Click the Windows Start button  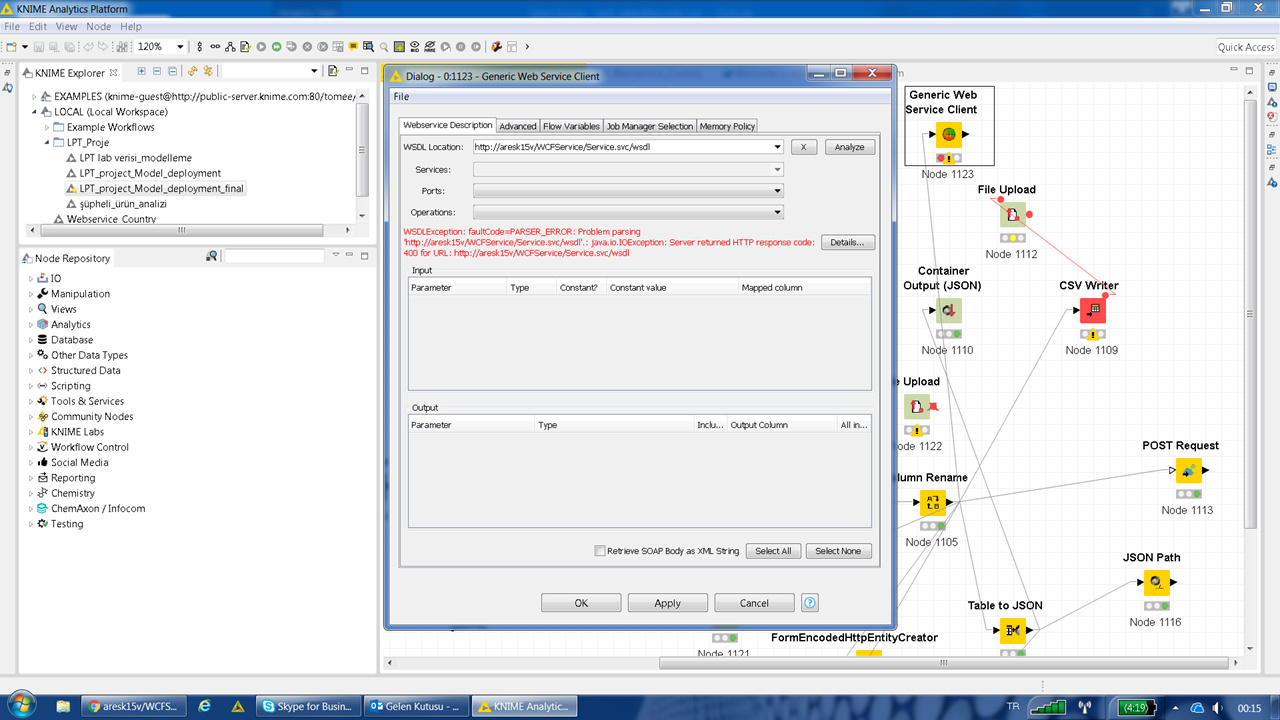click(x=20, y=705)
